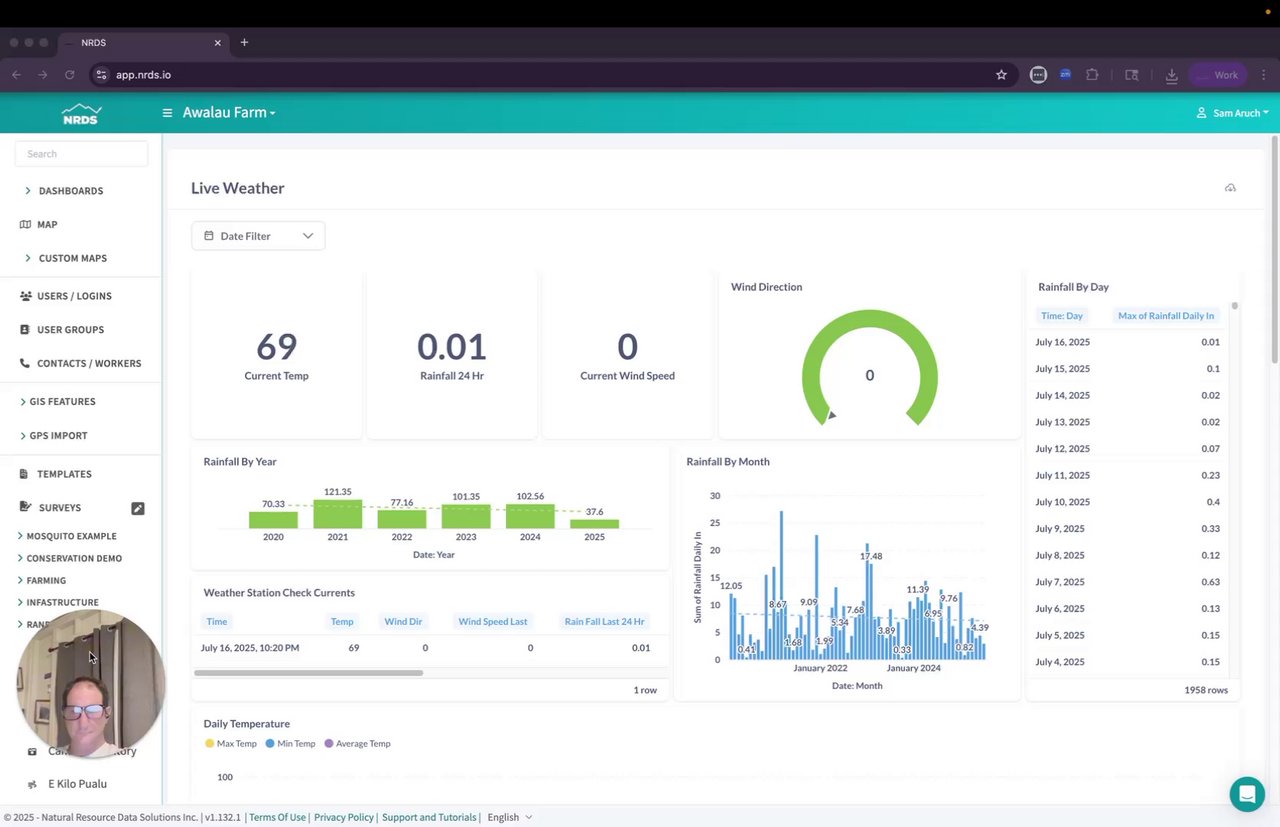Open the chat support bubble icon
1280x827 pixels.
[1247, 794]
